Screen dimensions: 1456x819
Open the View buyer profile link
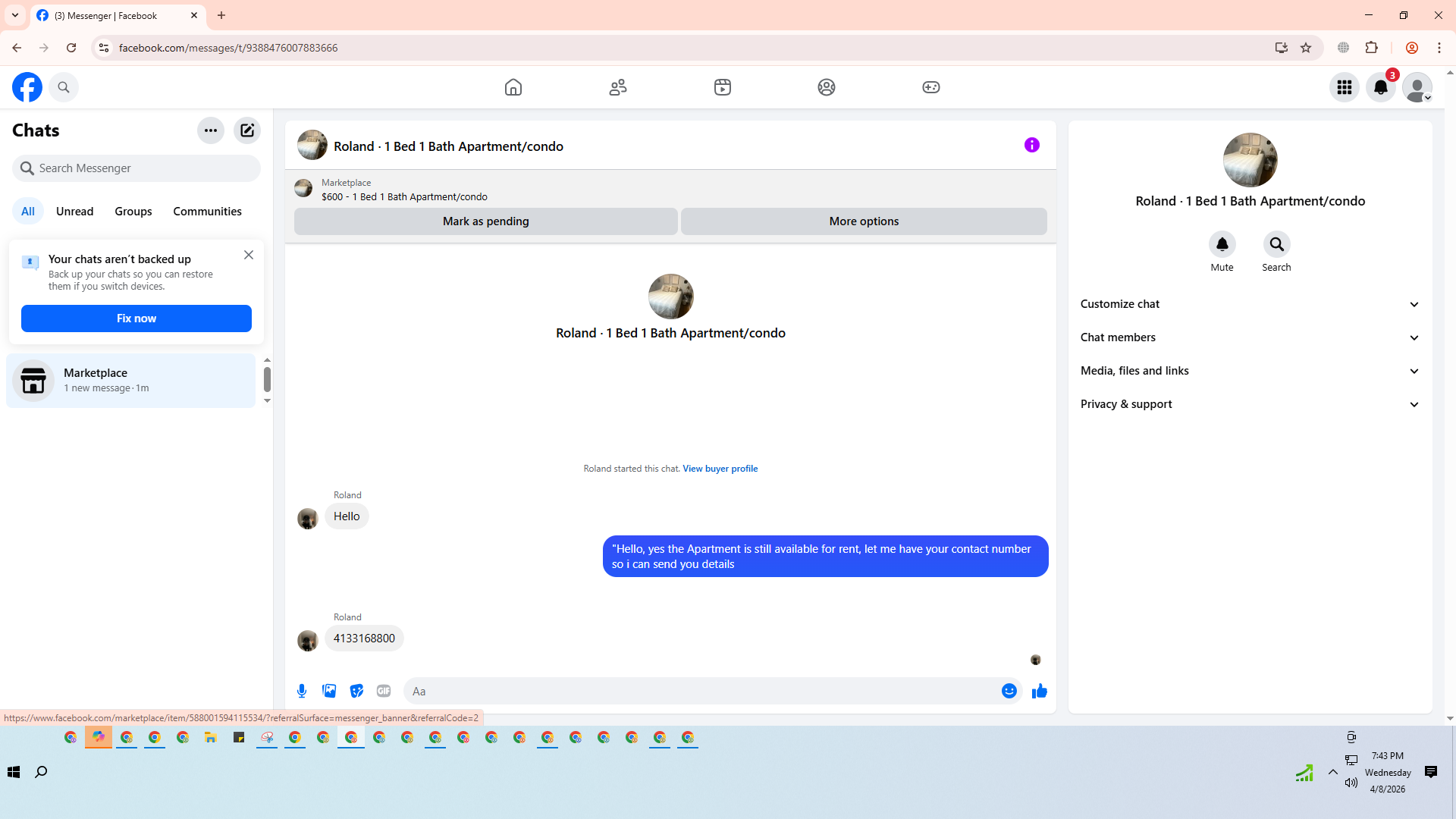[x=720, y=469]
